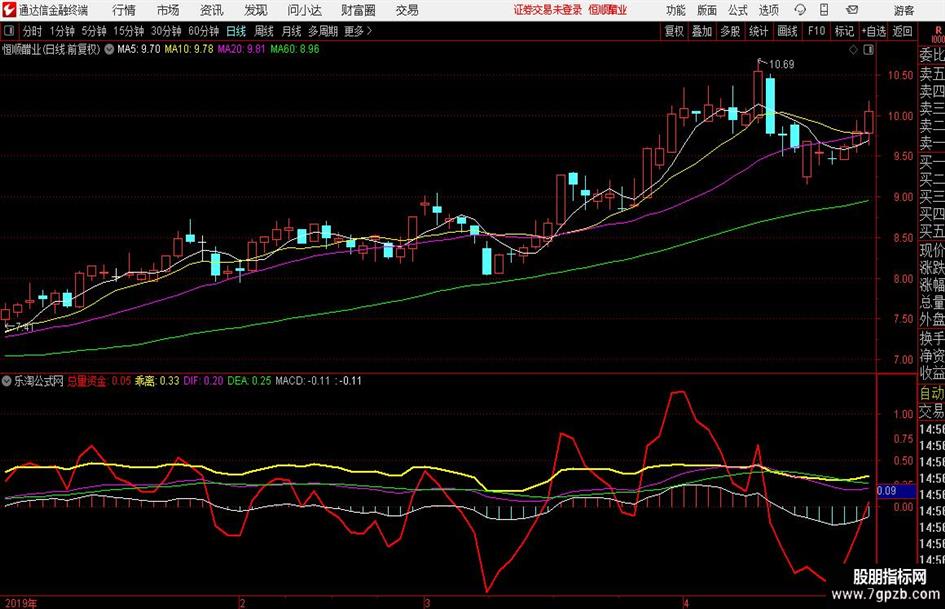945x609 pixels.
Task: Switch to 60分钟 period tab
Action: (203, 31)
